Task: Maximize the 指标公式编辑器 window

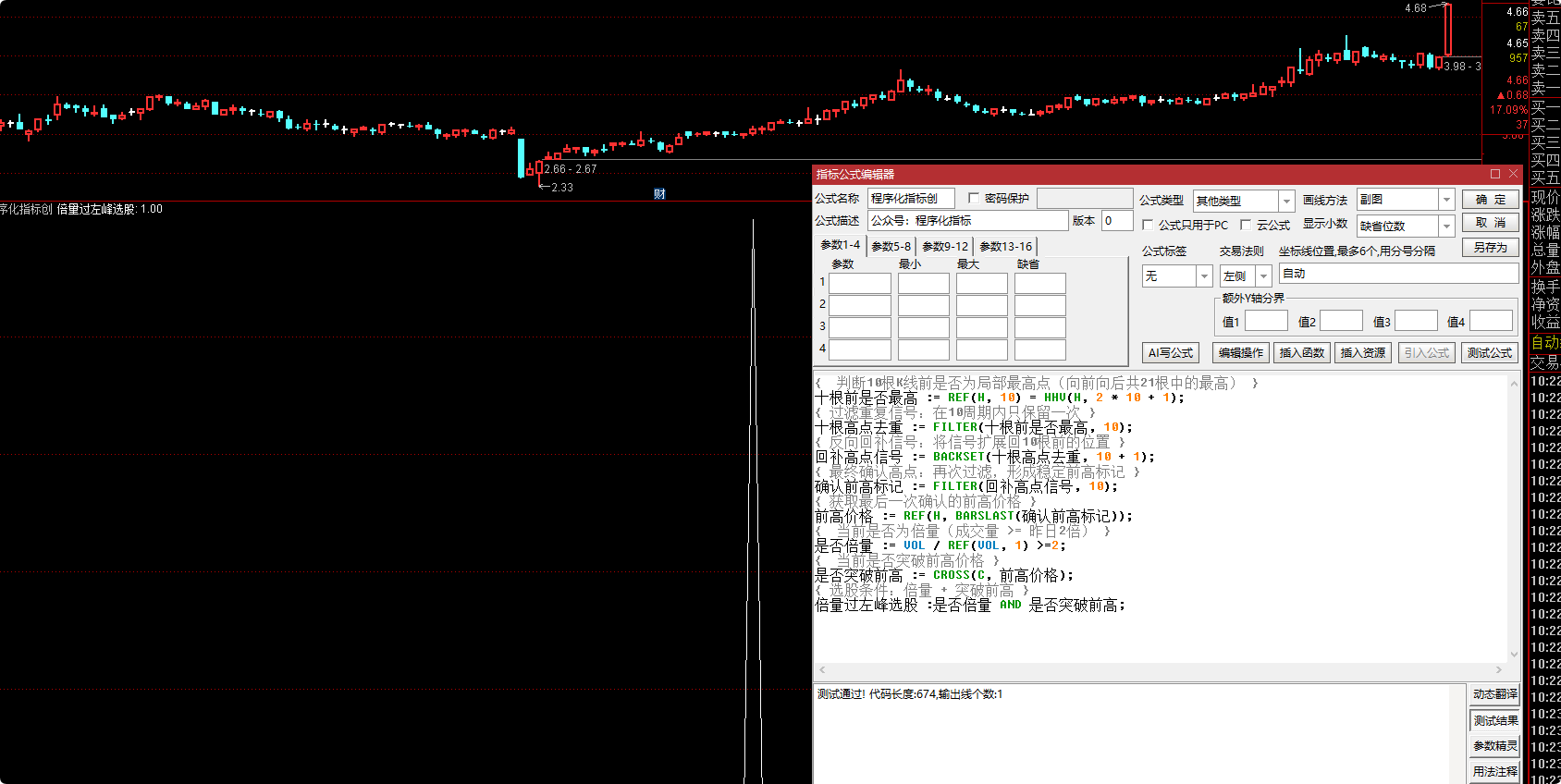Action: pyautogui.click(x=1495, y=174)
